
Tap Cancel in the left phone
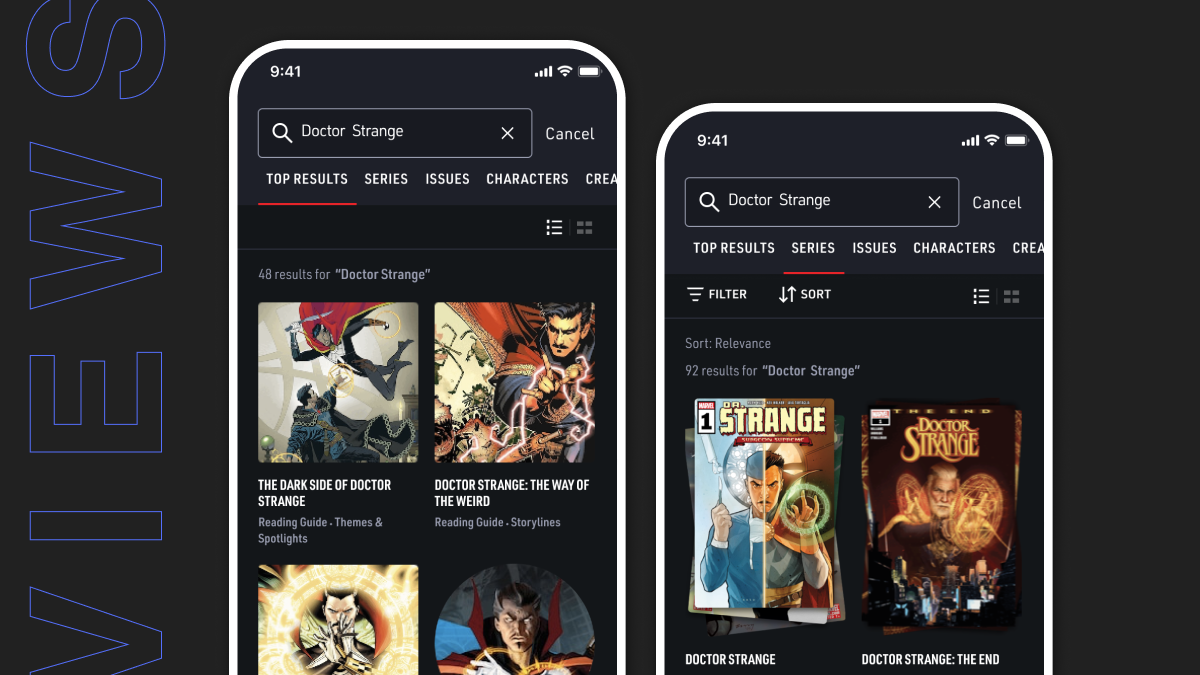(570, 133)
